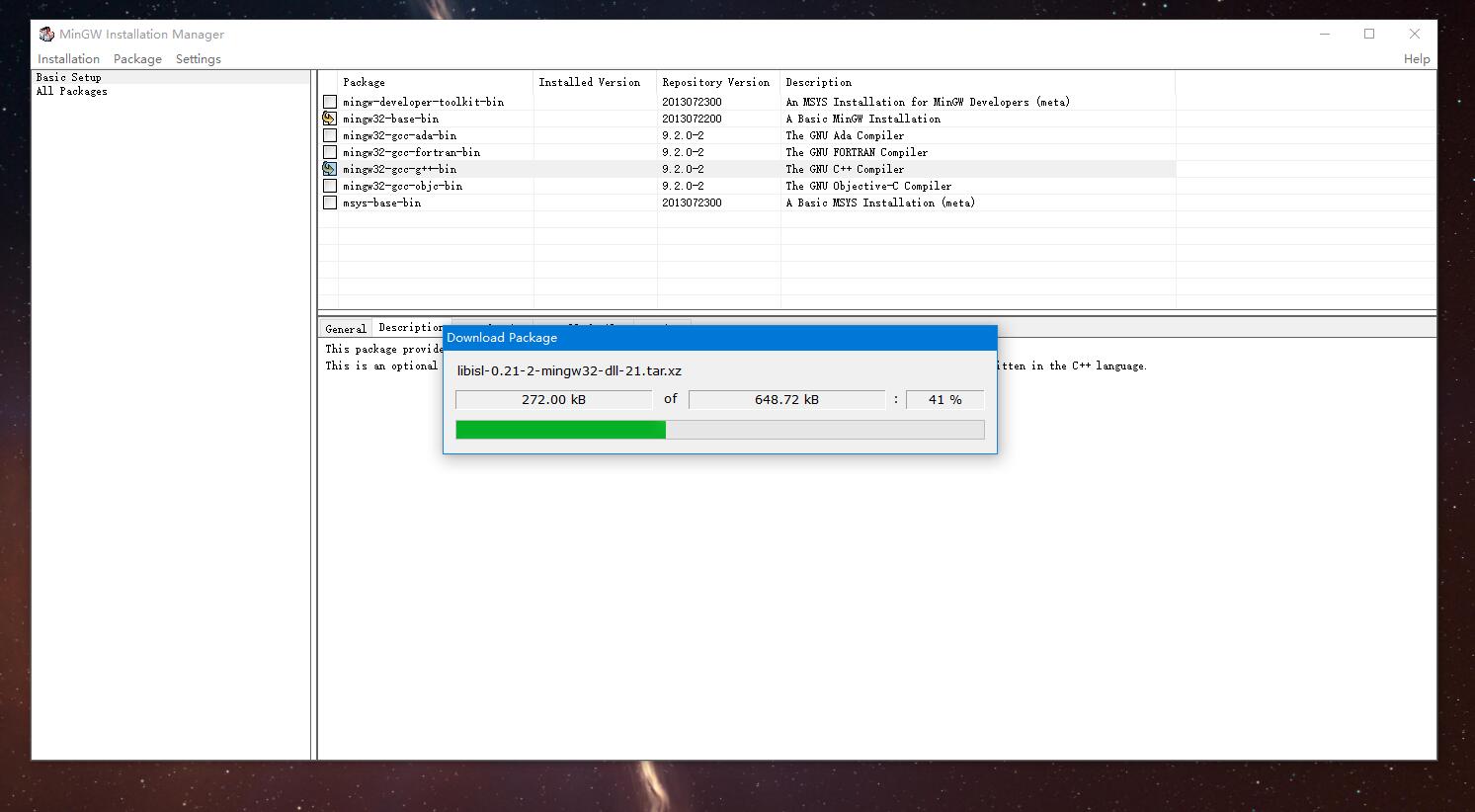Select the mingw-developer-toolkit-bin package name
Viewport: 1475px width, 812px height.
coord(423,102)
